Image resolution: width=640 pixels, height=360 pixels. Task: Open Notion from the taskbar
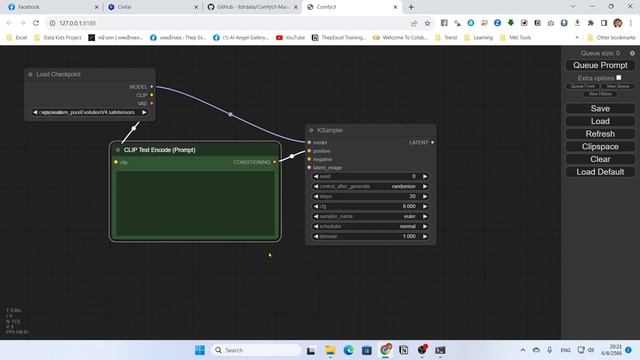click(x=403, y=350)
